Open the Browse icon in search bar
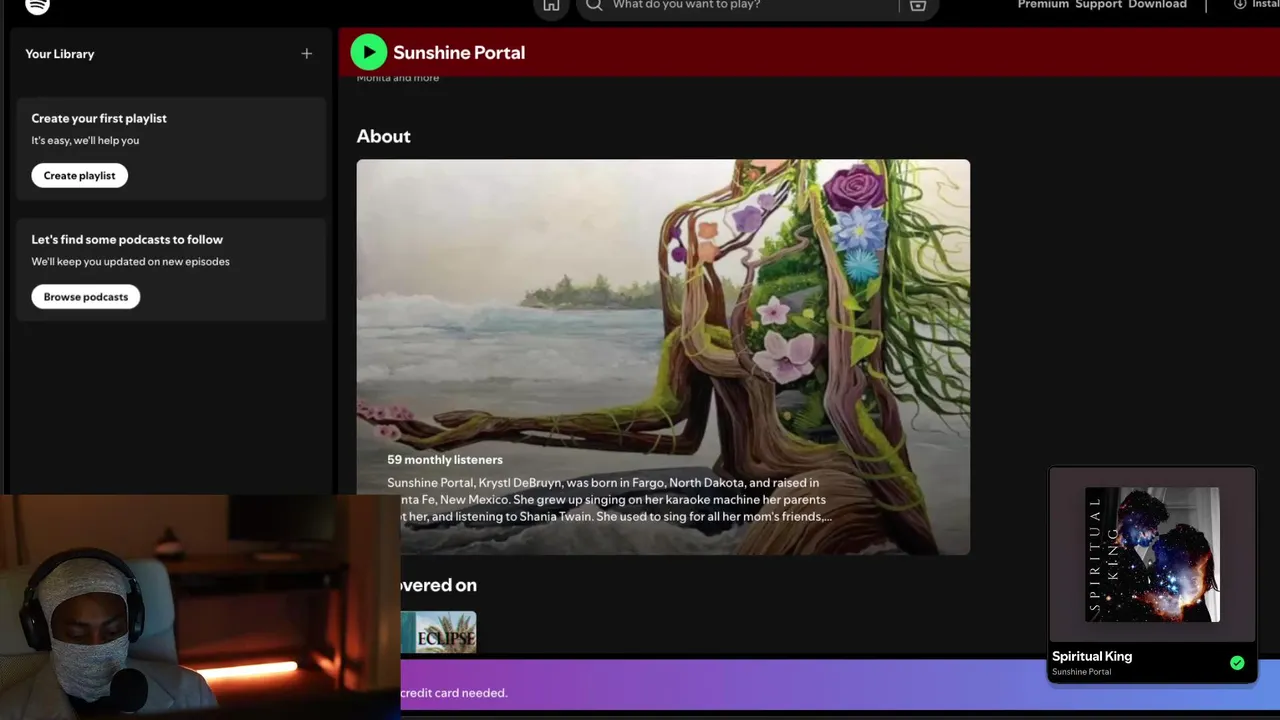1280x720 pixels. [x=918, y=5]
